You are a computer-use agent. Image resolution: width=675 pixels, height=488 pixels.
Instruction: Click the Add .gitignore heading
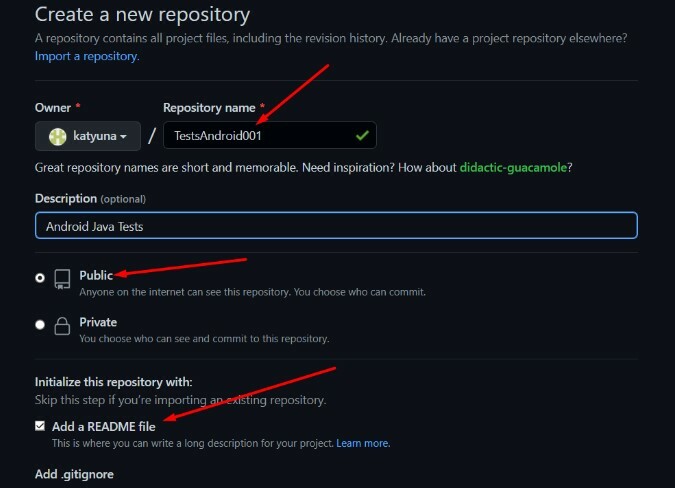pyautogui.click(x=74, y=474)
